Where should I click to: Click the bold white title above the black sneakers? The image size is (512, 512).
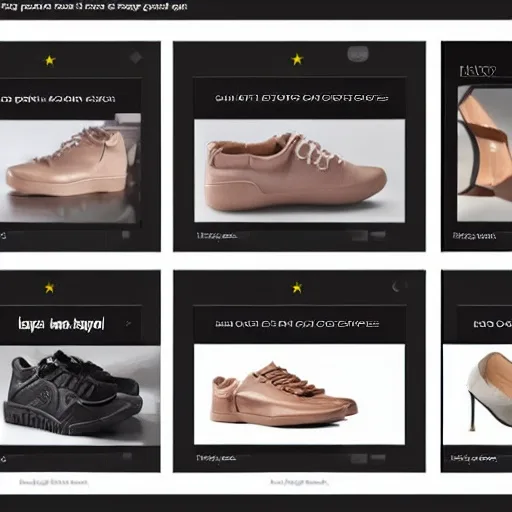(61, 324)
